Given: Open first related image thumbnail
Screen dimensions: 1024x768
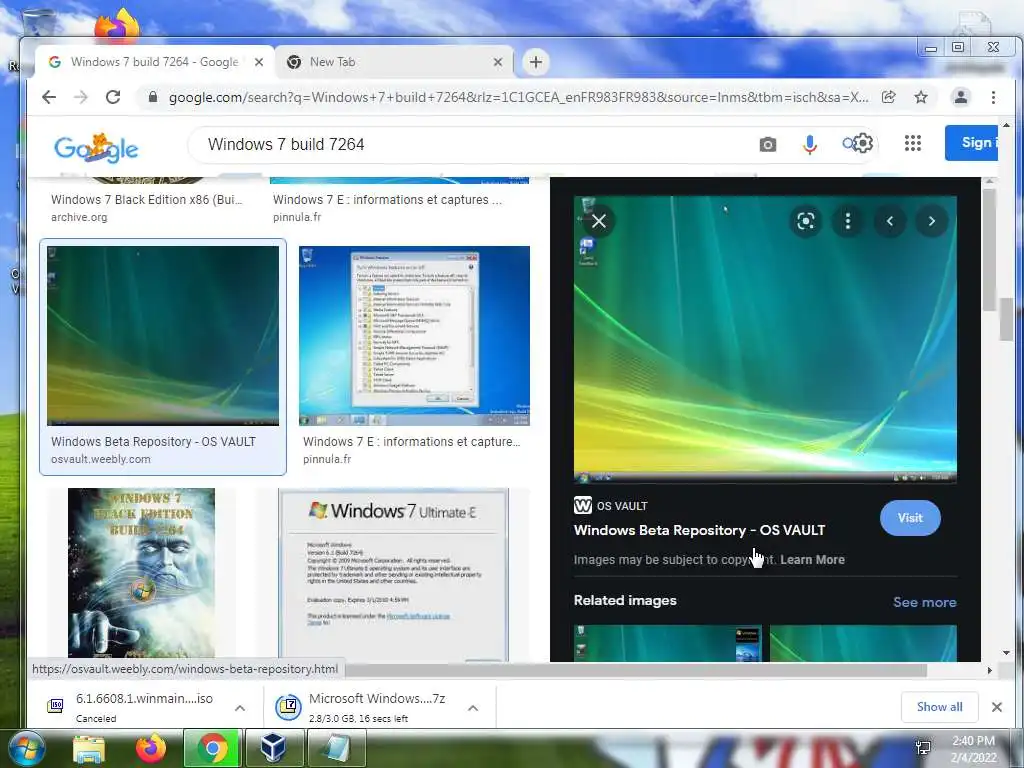Looking at the screenshot, I should click(x=667, y=643).
